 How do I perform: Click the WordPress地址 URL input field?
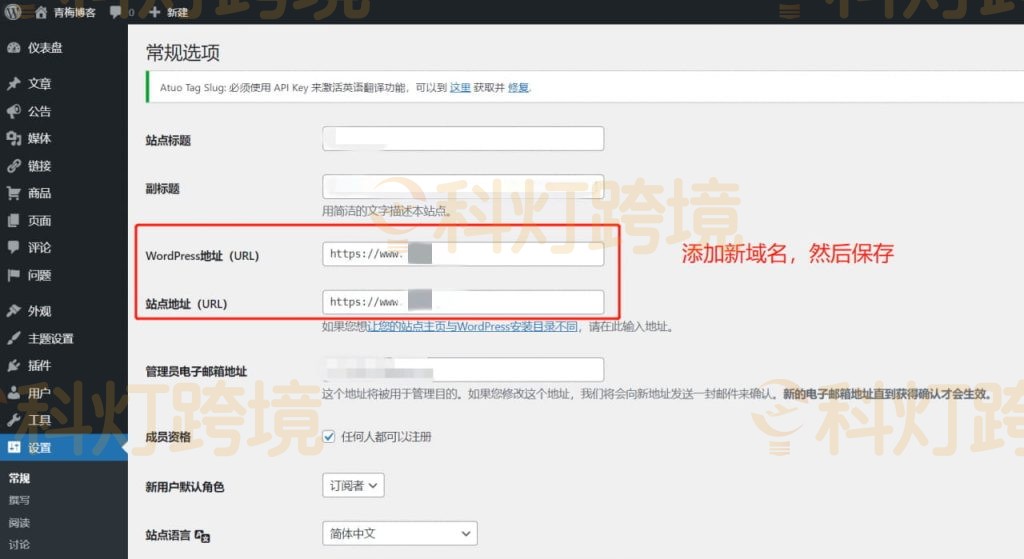click(463, 255)
